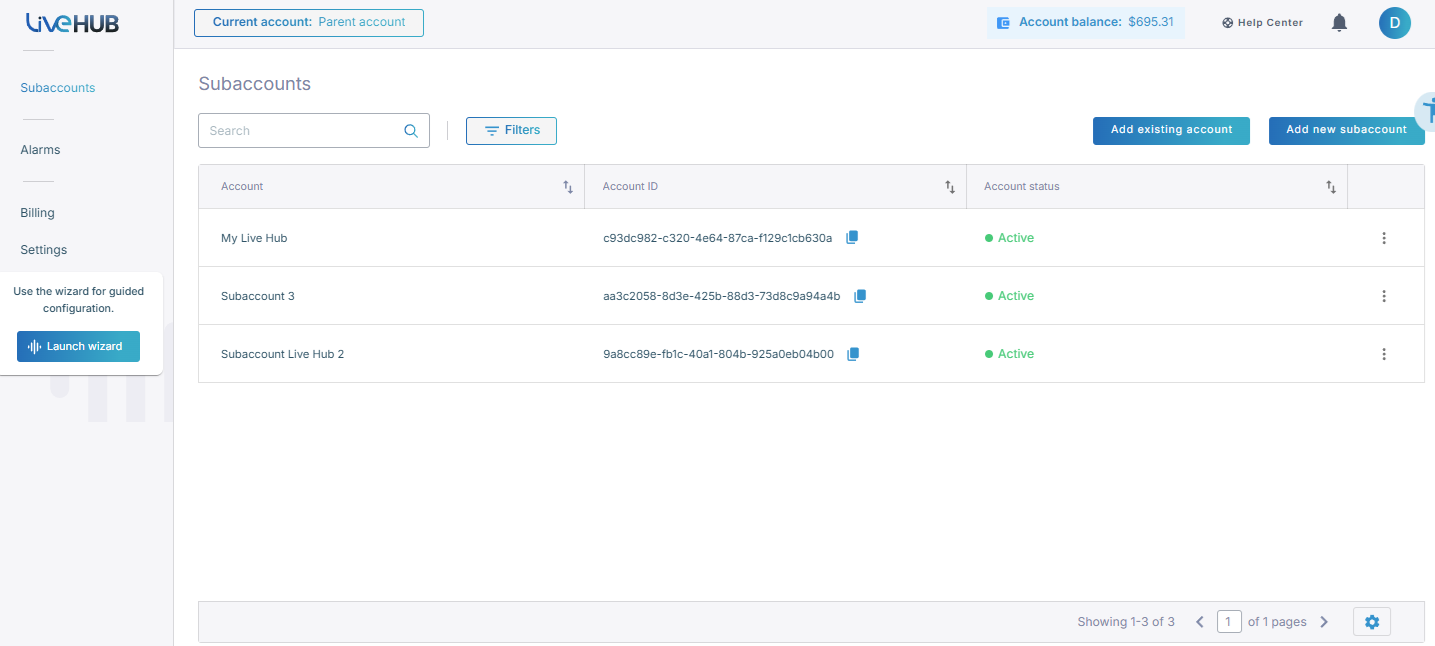Select the My Live Hub account name
This screenshot has width=1435, height=646.
254,238
